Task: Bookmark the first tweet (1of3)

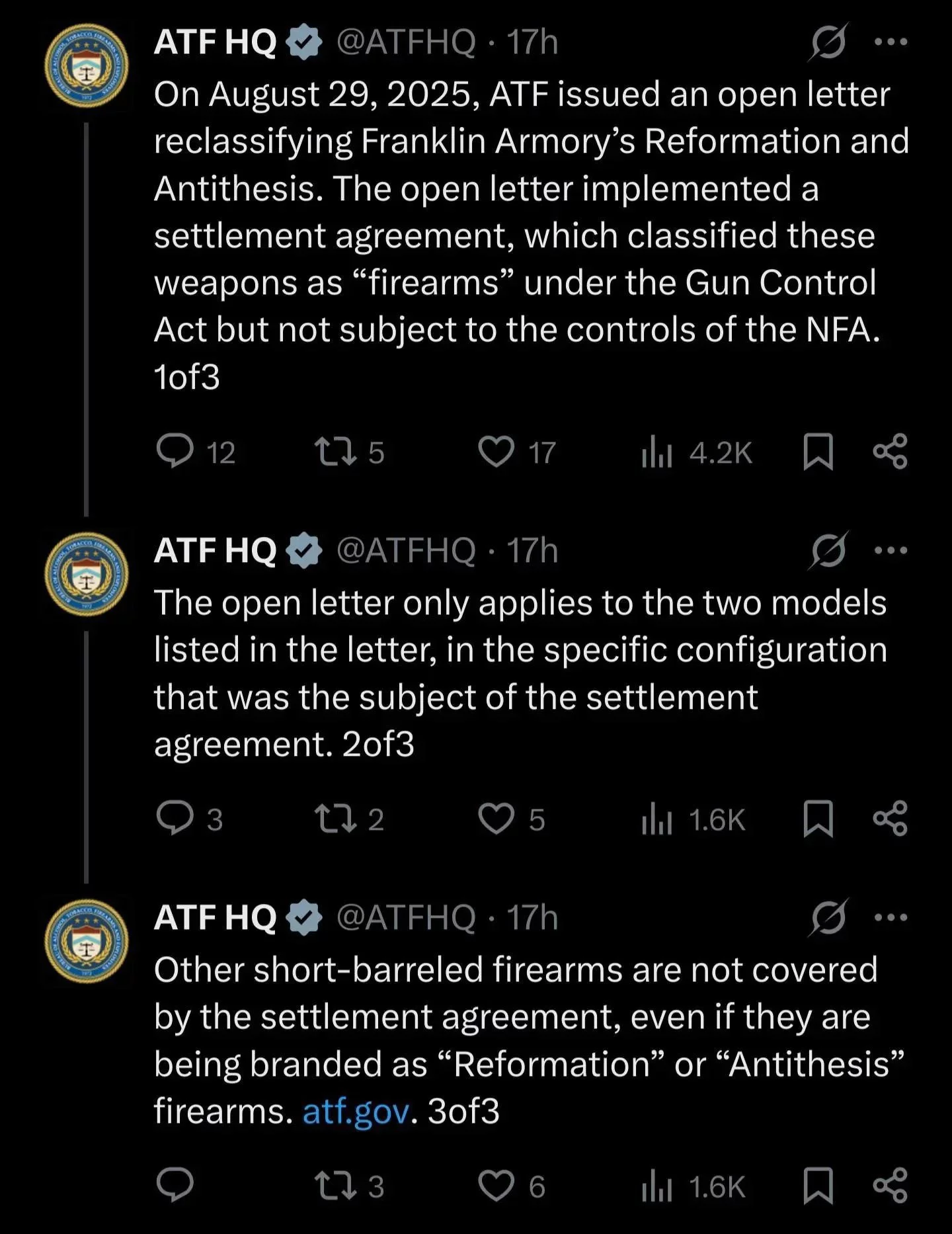Action: (818, 453)
